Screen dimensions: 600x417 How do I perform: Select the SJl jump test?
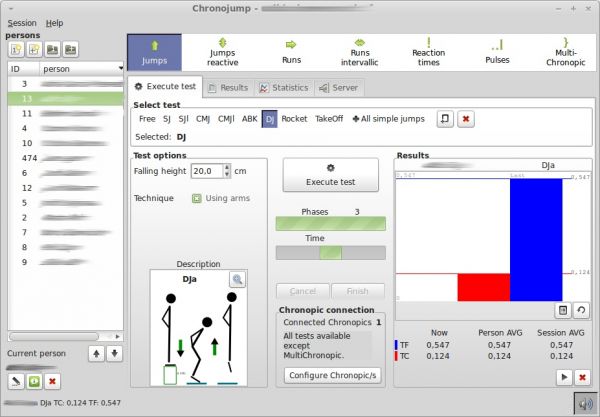184,119
